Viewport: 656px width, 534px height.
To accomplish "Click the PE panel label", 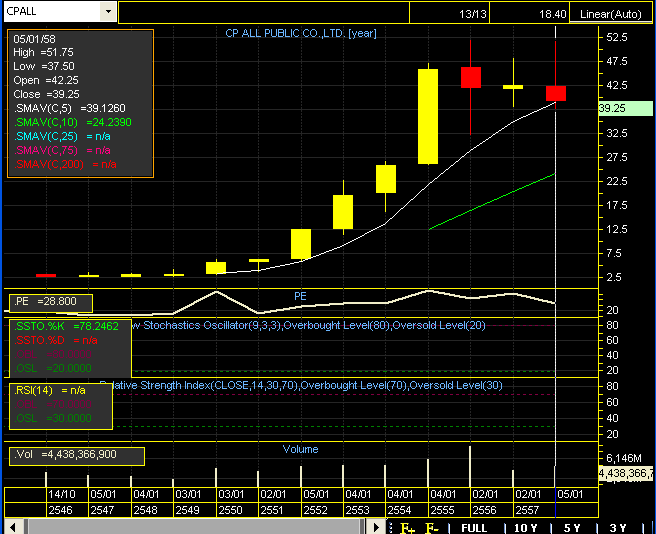I will (x=300, y=296).
